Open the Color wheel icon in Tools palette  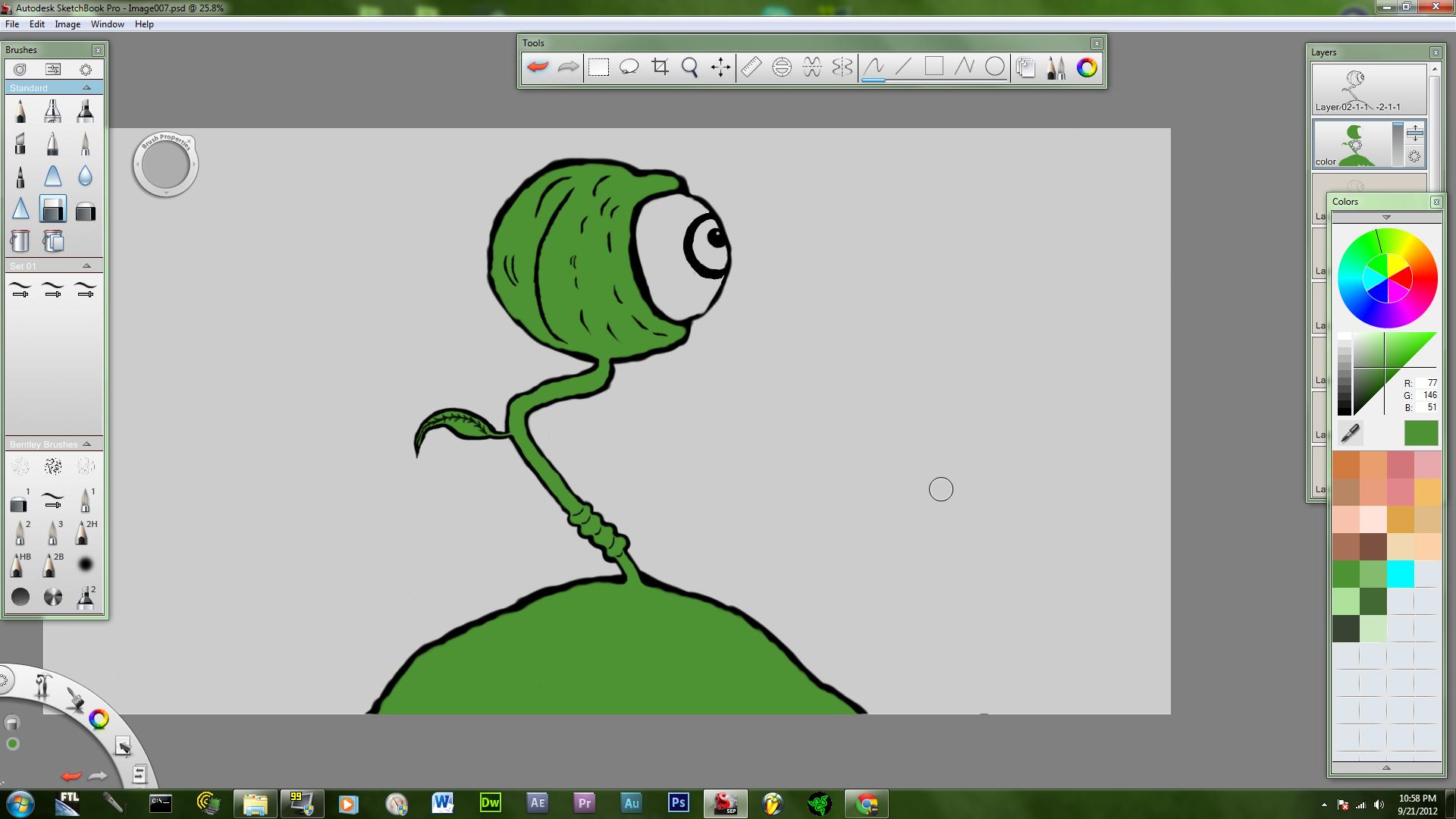point(1087,67)
